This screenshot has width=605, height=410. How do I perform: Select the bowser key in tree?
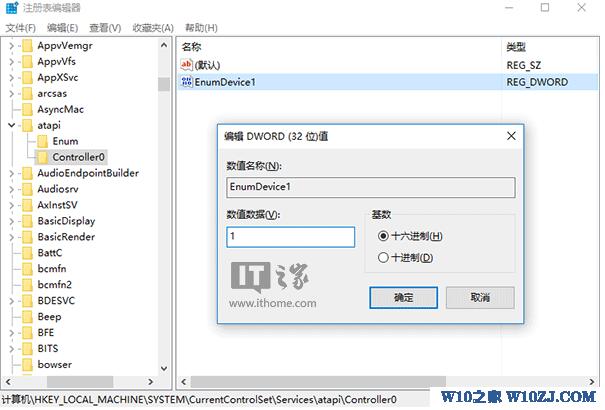(54, 364)
